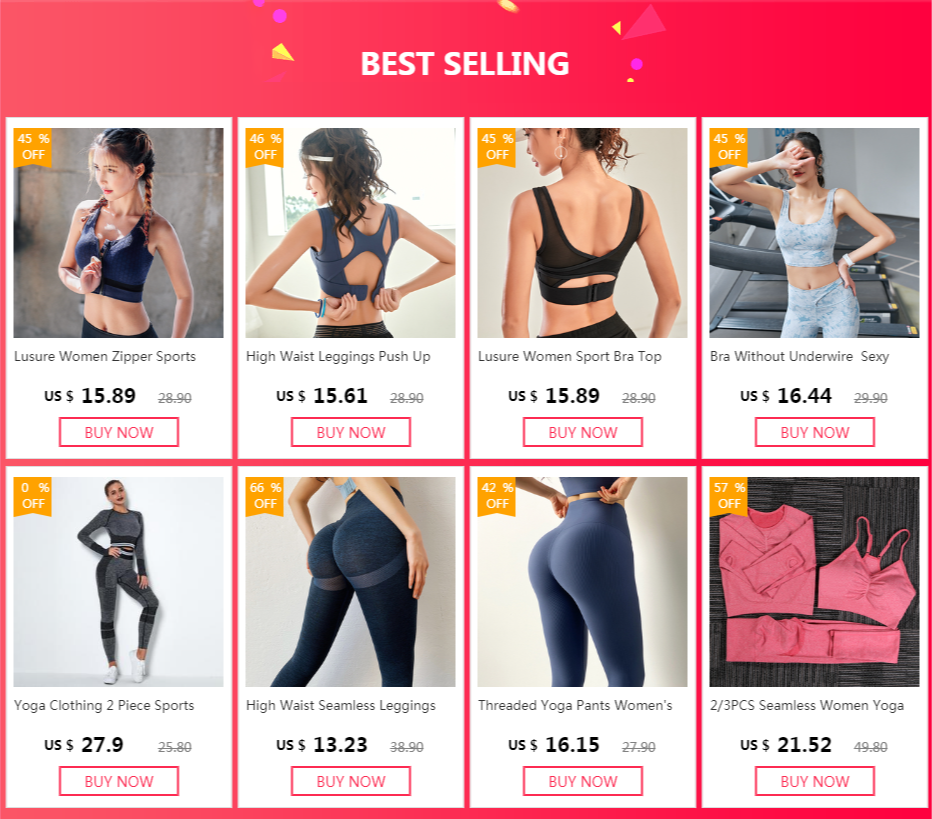Open the black mesh back sports bra photo
This screenshot has width=932, height=819.
pyautogui.click(x=582, y=233)
